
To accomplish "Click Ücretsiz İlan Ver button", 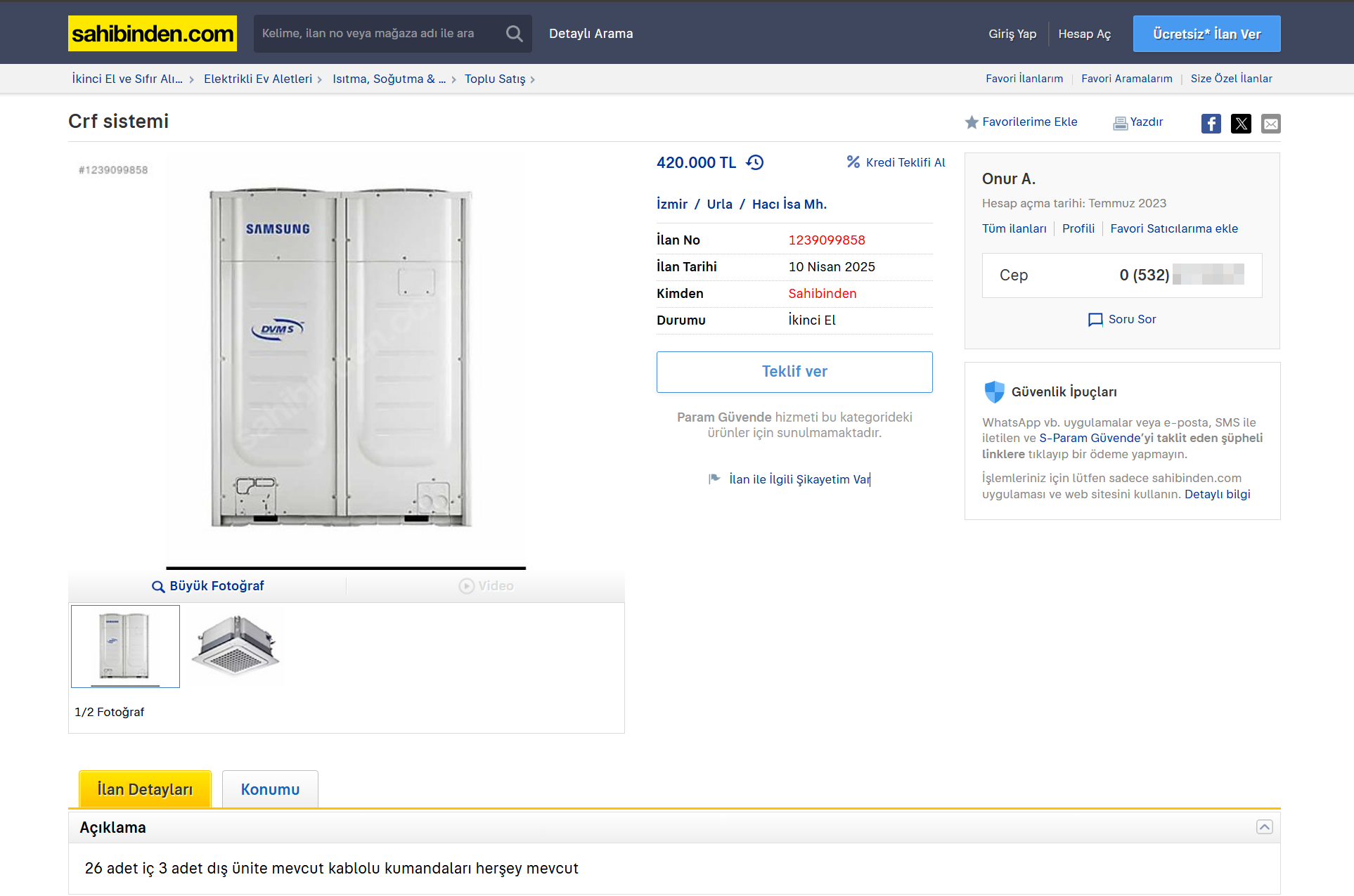I will 1206,34.
